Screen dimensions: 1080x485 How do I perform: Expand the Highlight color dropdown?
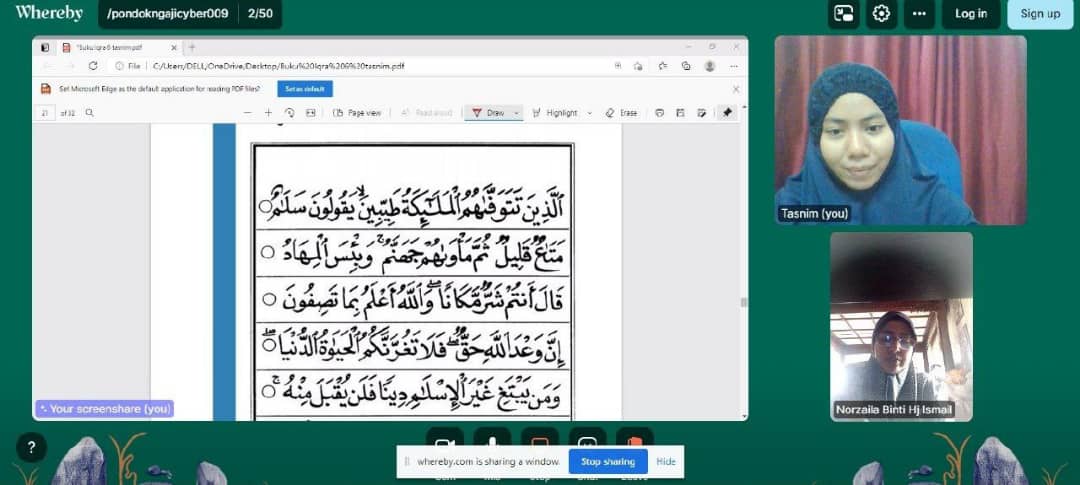590,113
